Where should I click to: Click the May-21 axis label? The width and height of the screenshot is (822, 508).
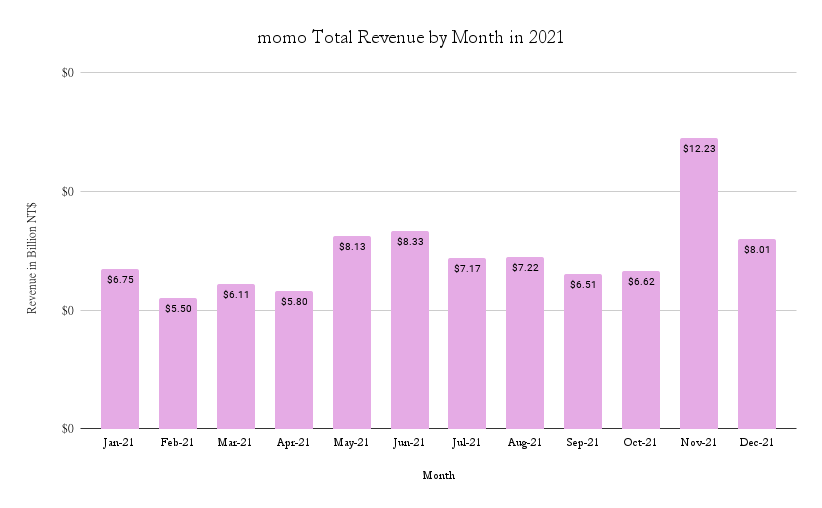coord(351,443)
